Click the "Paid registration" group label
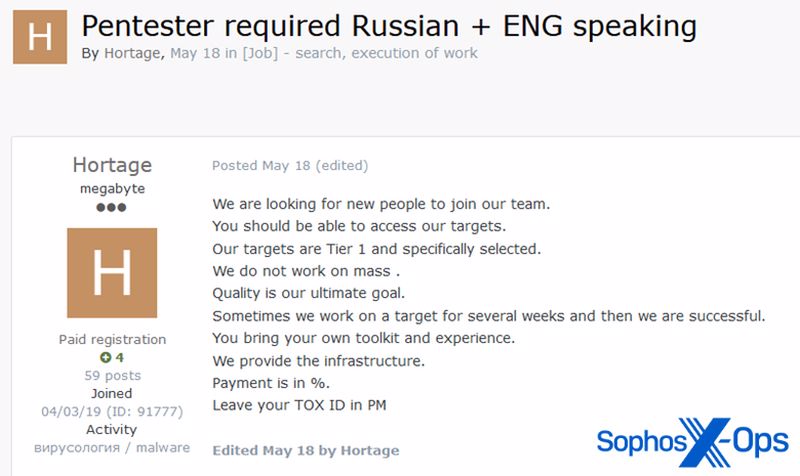The width and height of the screenshot is (800, 476). click(x=112, y=340)
